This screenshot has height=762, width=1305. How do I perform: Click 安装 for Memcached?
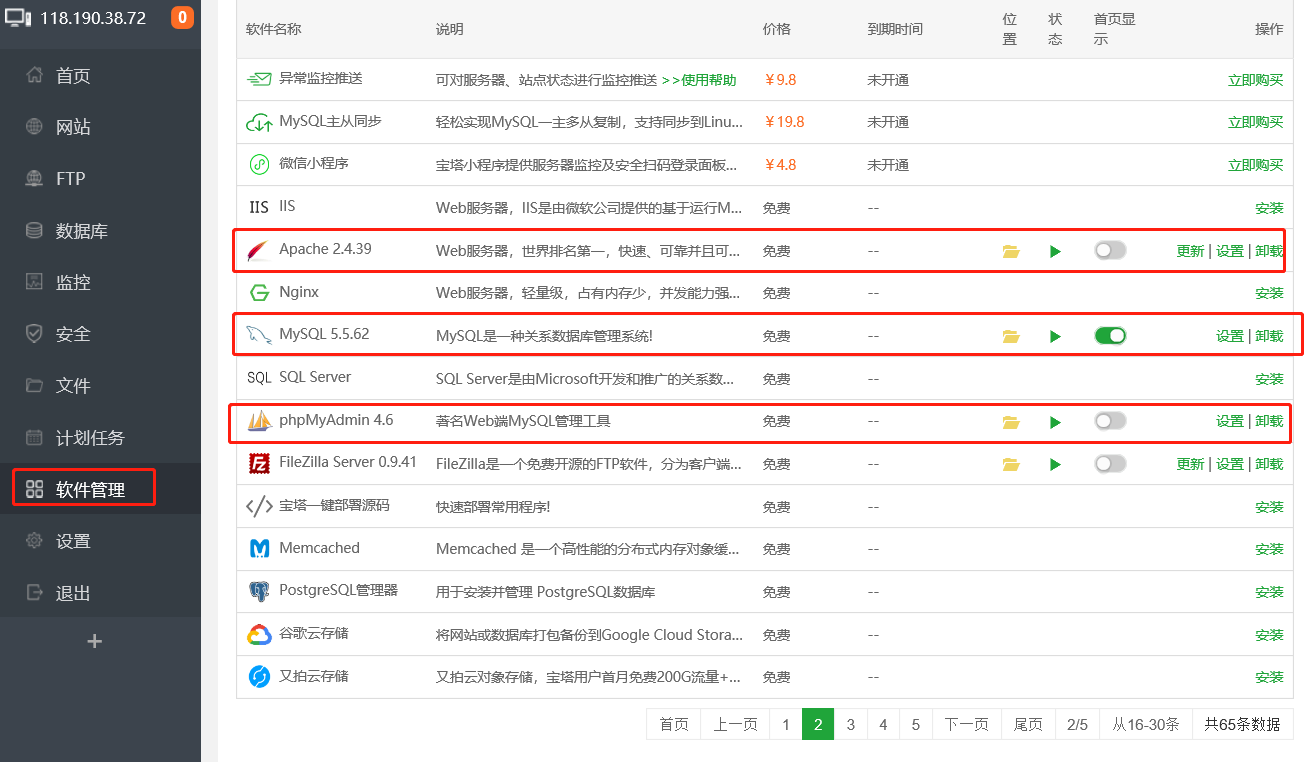1269,549
